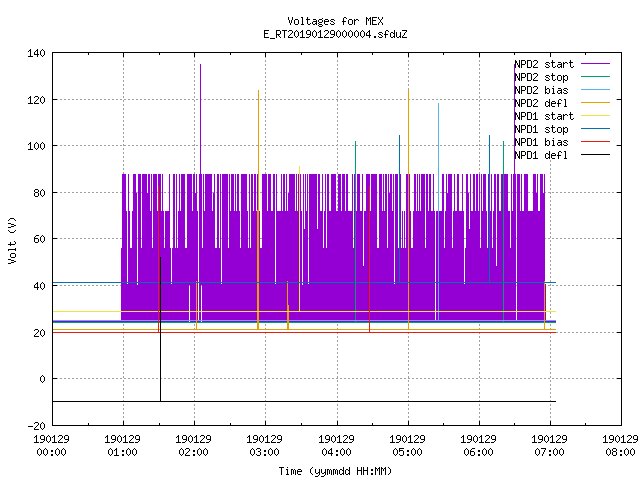Click the chart title 'Voltages for MEX'
This screenshot has height=480, width=640.
(x=335, y=21)
